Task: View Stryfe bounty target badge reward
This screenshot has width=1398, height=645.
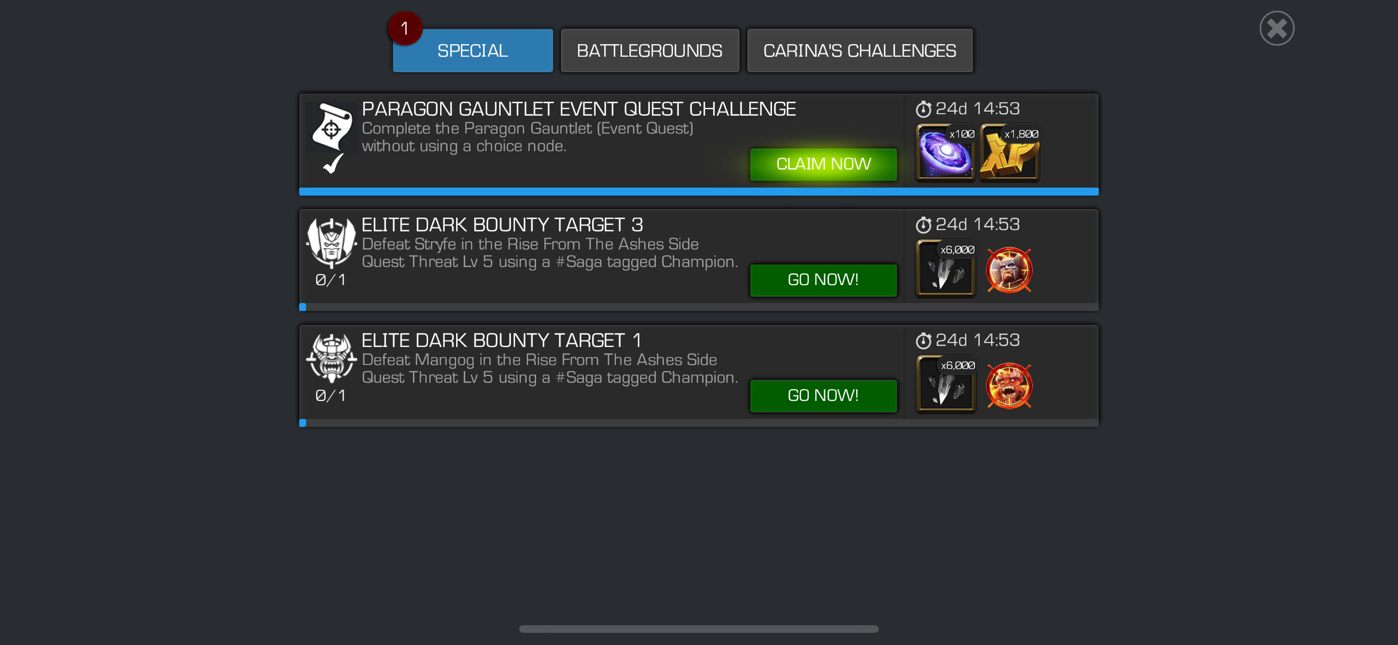Action: (x=1009, y=270)
